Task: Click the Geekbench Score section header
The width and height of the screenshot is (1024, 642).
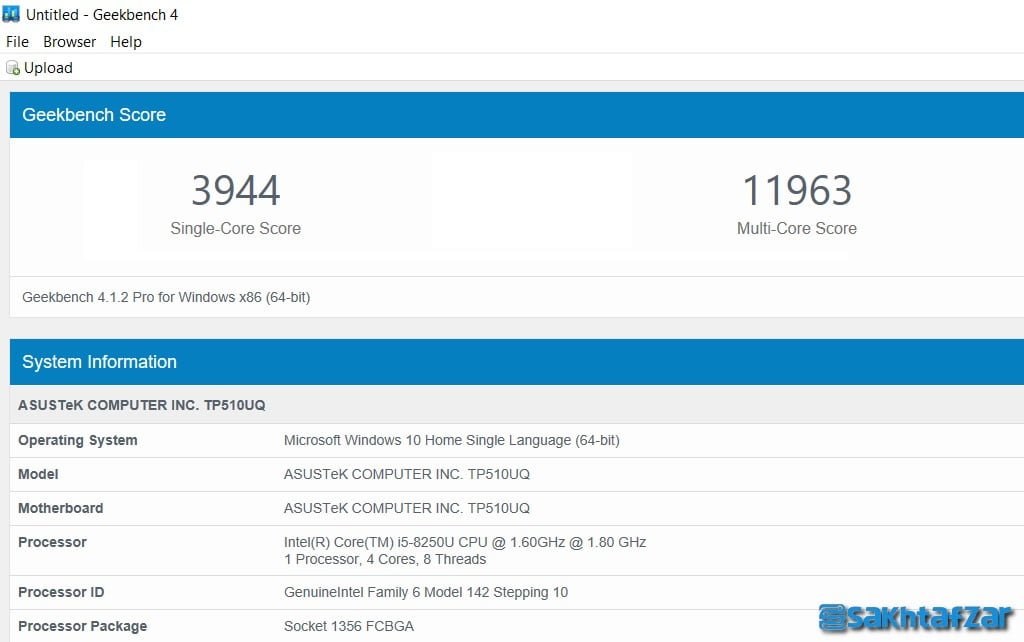Action: tap(94, 115)
